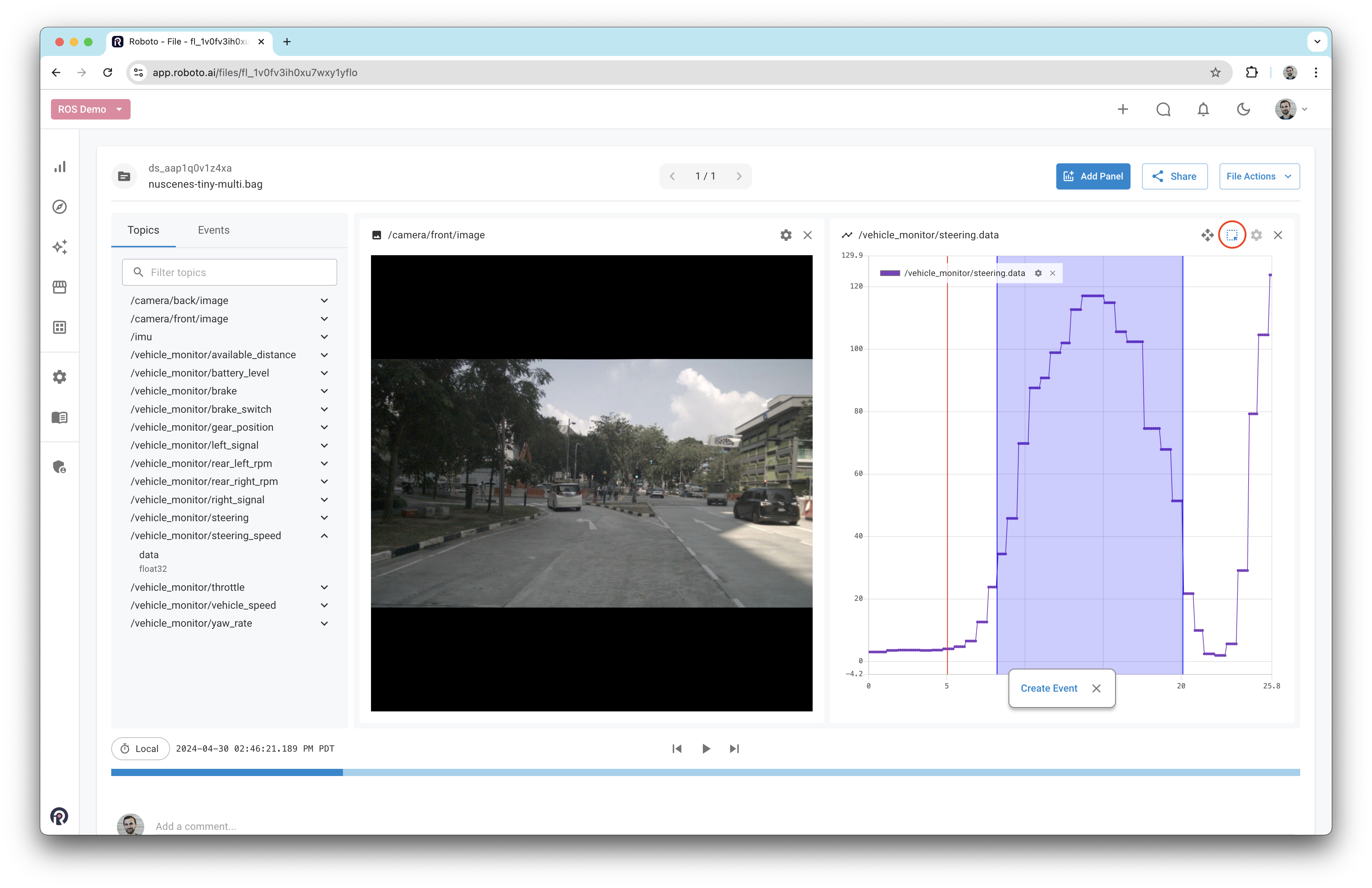Open the sparkles AI sidebar icon
This screenshot has width=1372, height=888.
point(60,247)
